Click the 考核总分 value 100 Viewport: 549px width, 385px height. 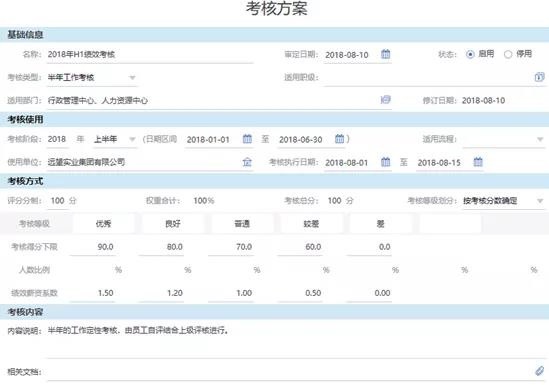(x=334, y=201)
